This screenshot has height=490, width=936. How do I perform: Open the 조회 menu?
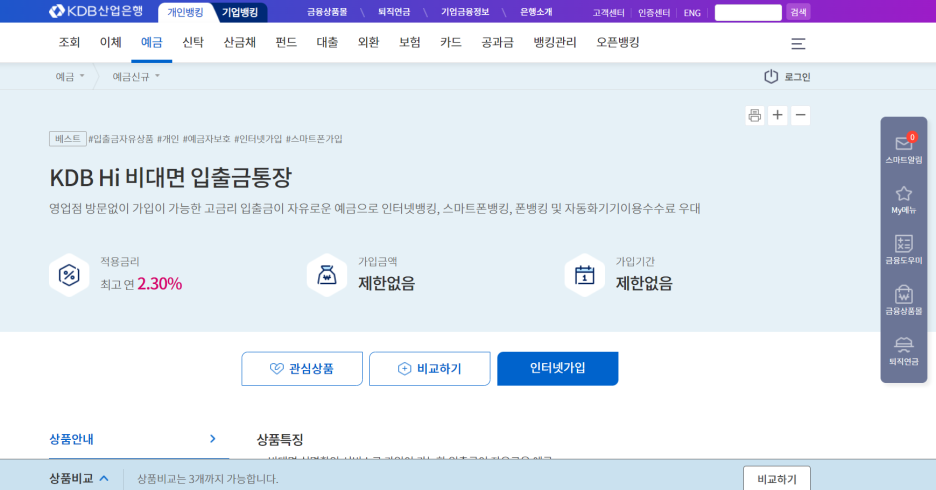tap(69, 42)
